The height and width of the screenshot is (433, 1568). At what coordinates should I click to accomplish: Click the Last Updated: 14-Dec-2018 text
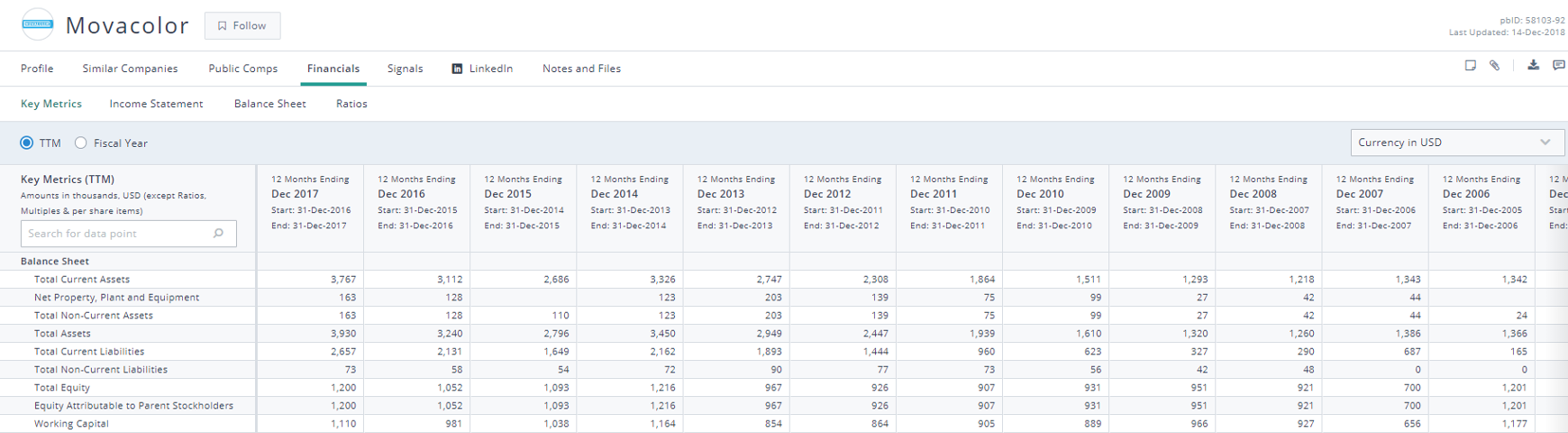pyautogui.click(x=1507, y=32)
